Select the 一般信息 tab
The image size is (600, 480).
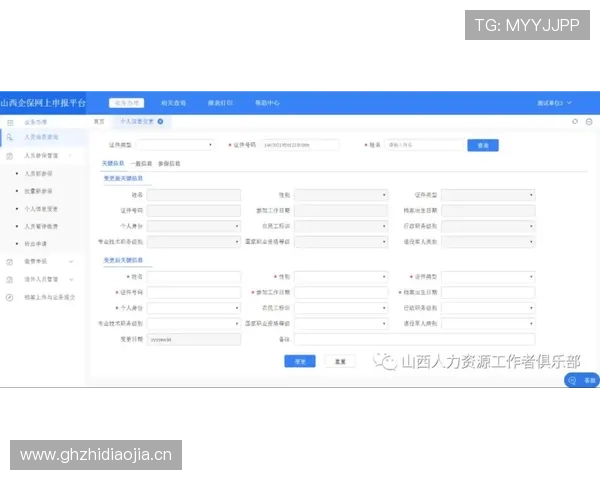coord(141,163)
